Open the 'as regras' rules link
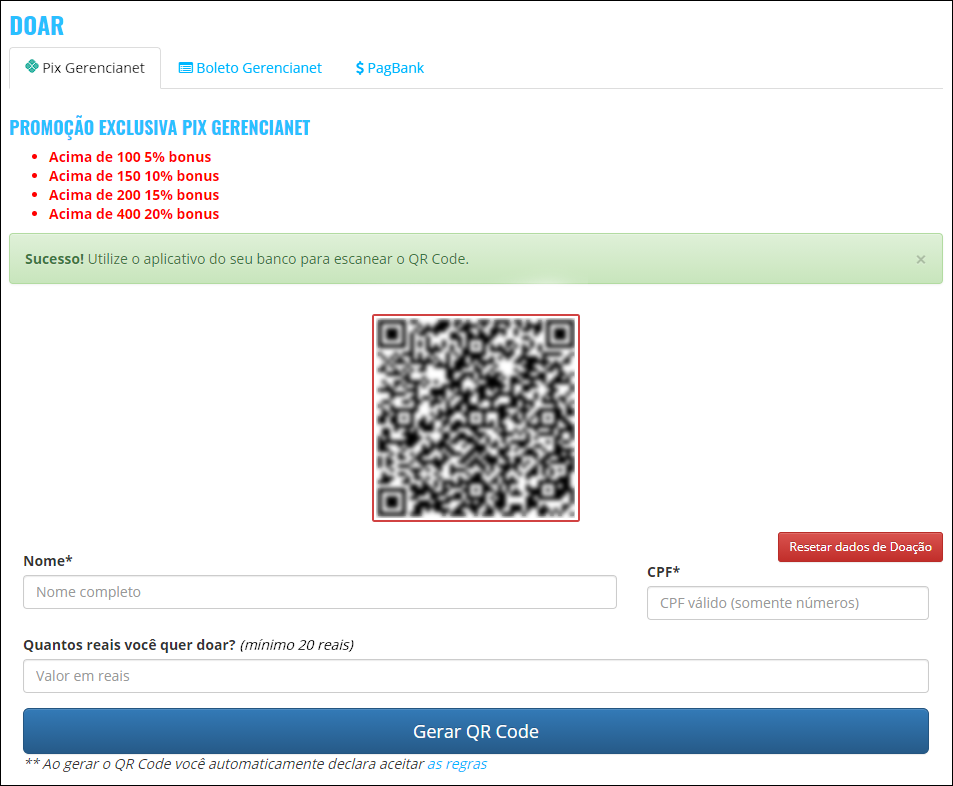This screenshot has width=953, height=786. click(x=457, y=764)
